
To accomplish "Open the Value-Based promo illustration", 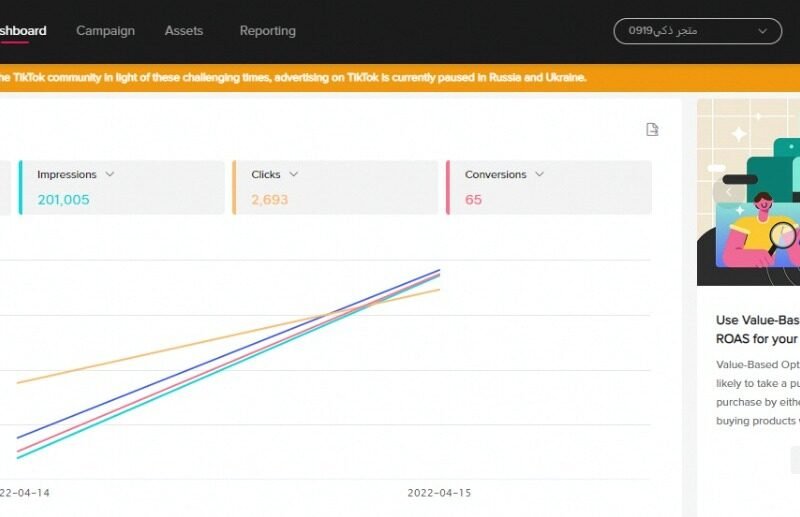I will pos(748,192).
